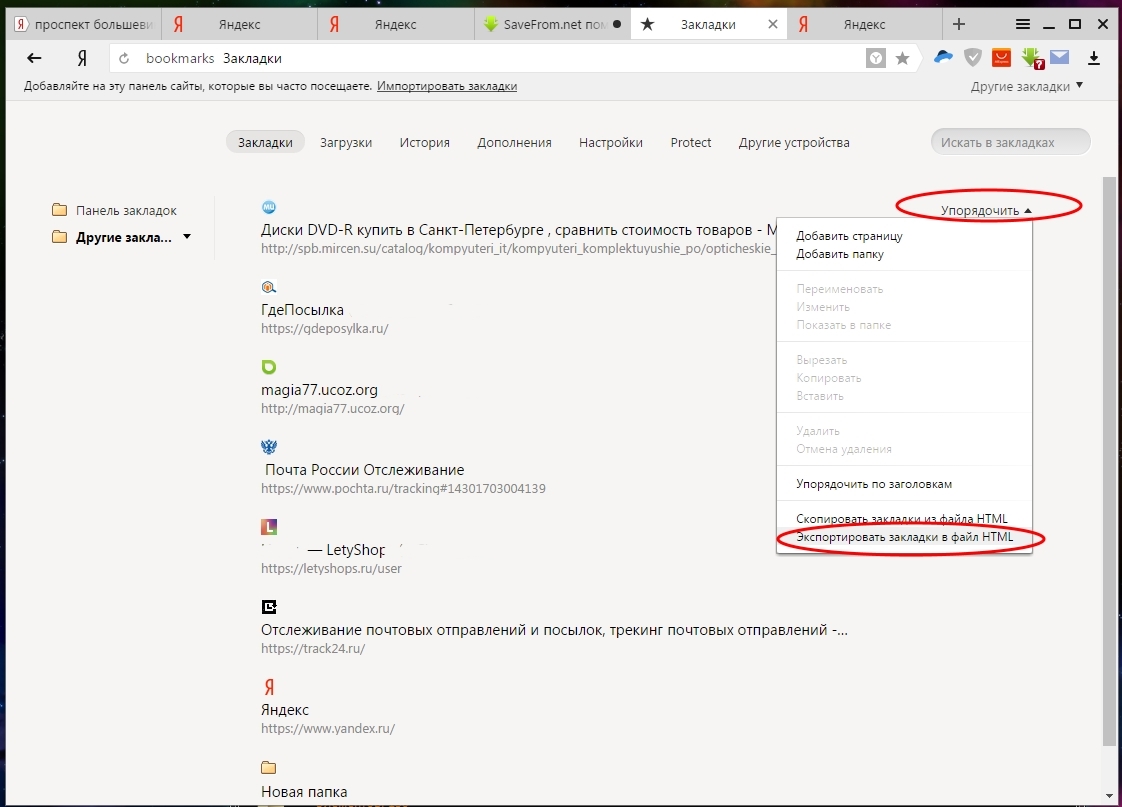The height and width of the screenshot is (807, 1122).
Task: Switch to the Загрузки tab
Action: [346, 142]
